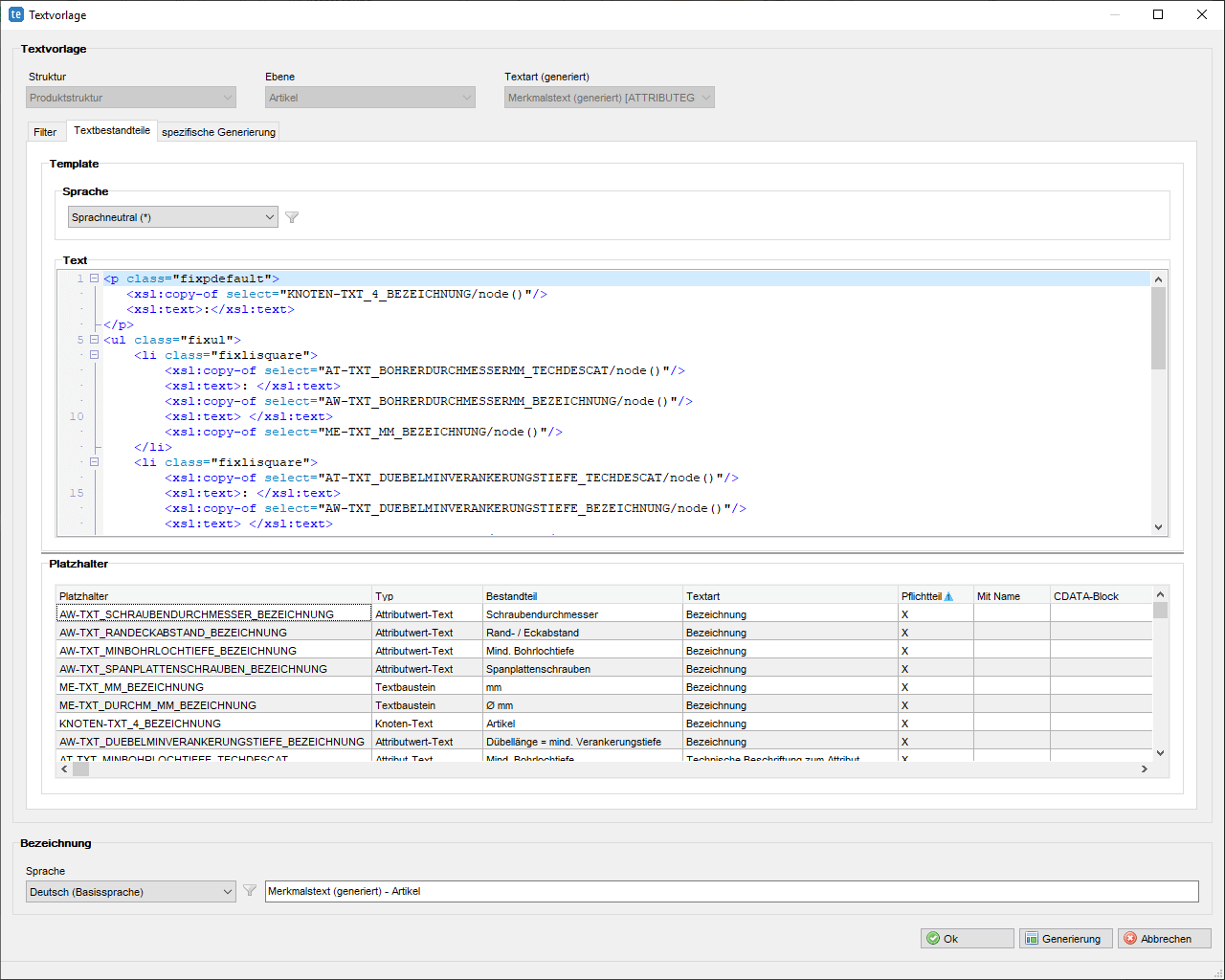Open the spezifische Generierung tab
This screenshot has height=980, width=1225.
click(218, 132)
